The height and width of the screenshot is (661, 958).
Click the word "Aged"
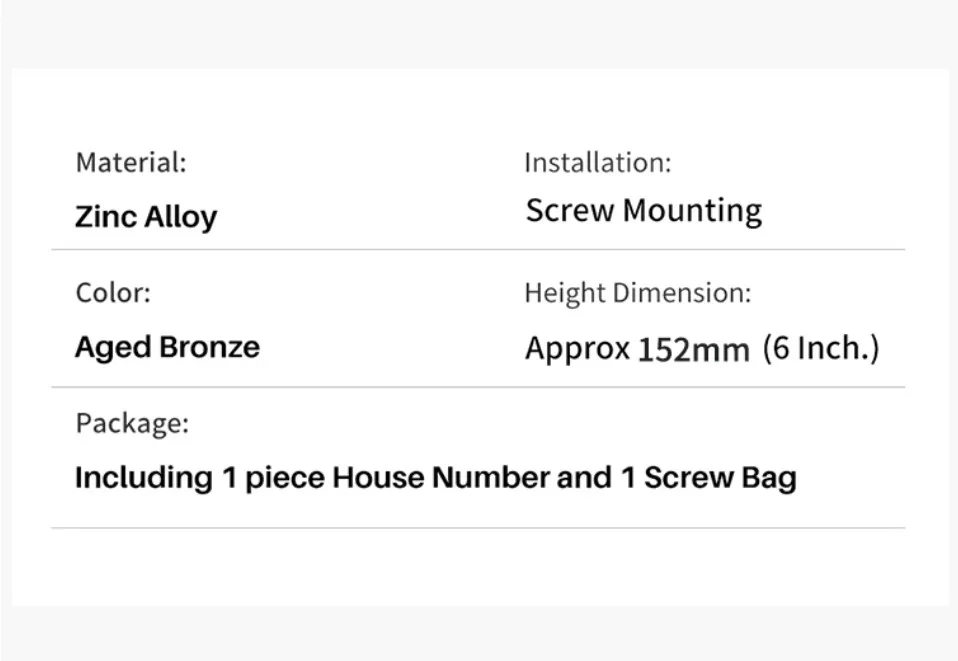coord(112,348)
